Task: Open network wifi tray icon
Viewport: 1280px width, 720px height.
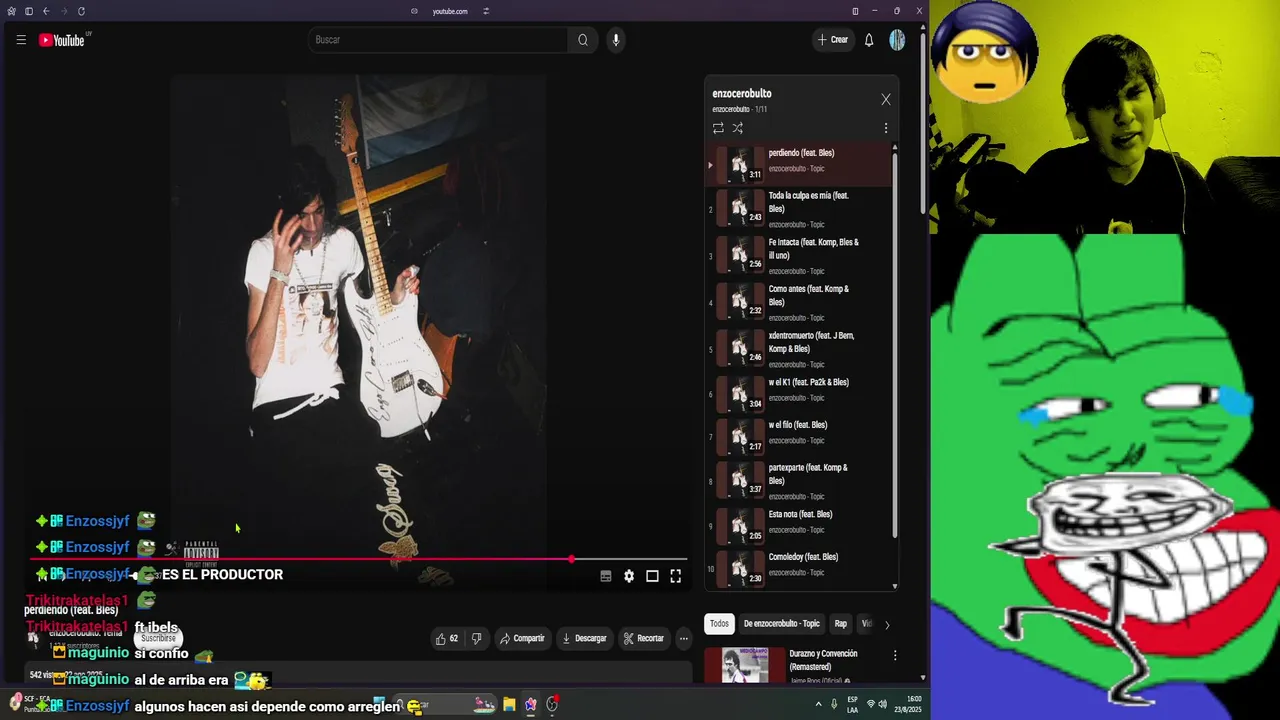Action: (x=870, y=705)
